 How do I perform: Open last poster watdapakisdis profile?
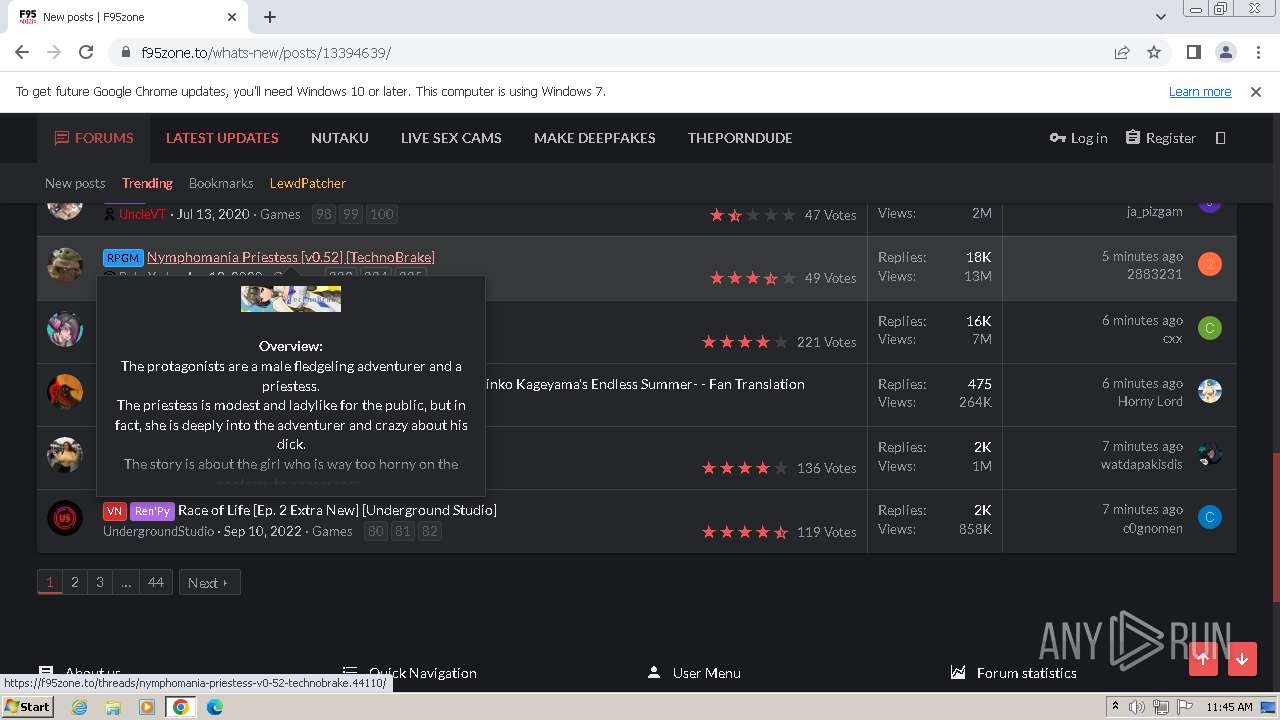pyautogui.click(x=1141, y=464)
